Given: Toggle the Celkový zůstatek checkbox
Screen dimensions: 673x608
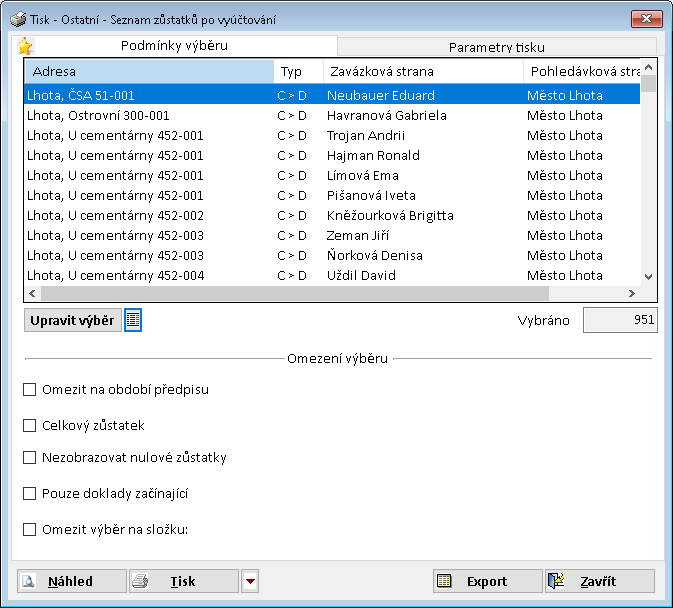Looking at the screenshot, I should [30, 425].
